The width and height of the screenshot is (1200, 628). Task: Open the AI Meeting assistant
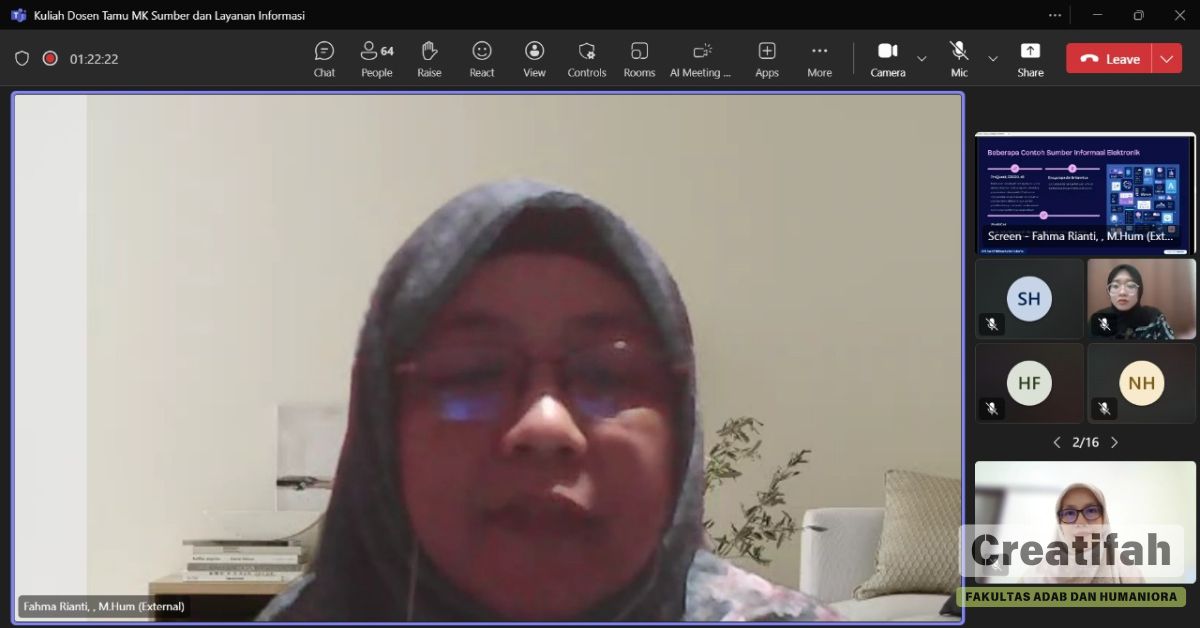click(x=701, y=59)
